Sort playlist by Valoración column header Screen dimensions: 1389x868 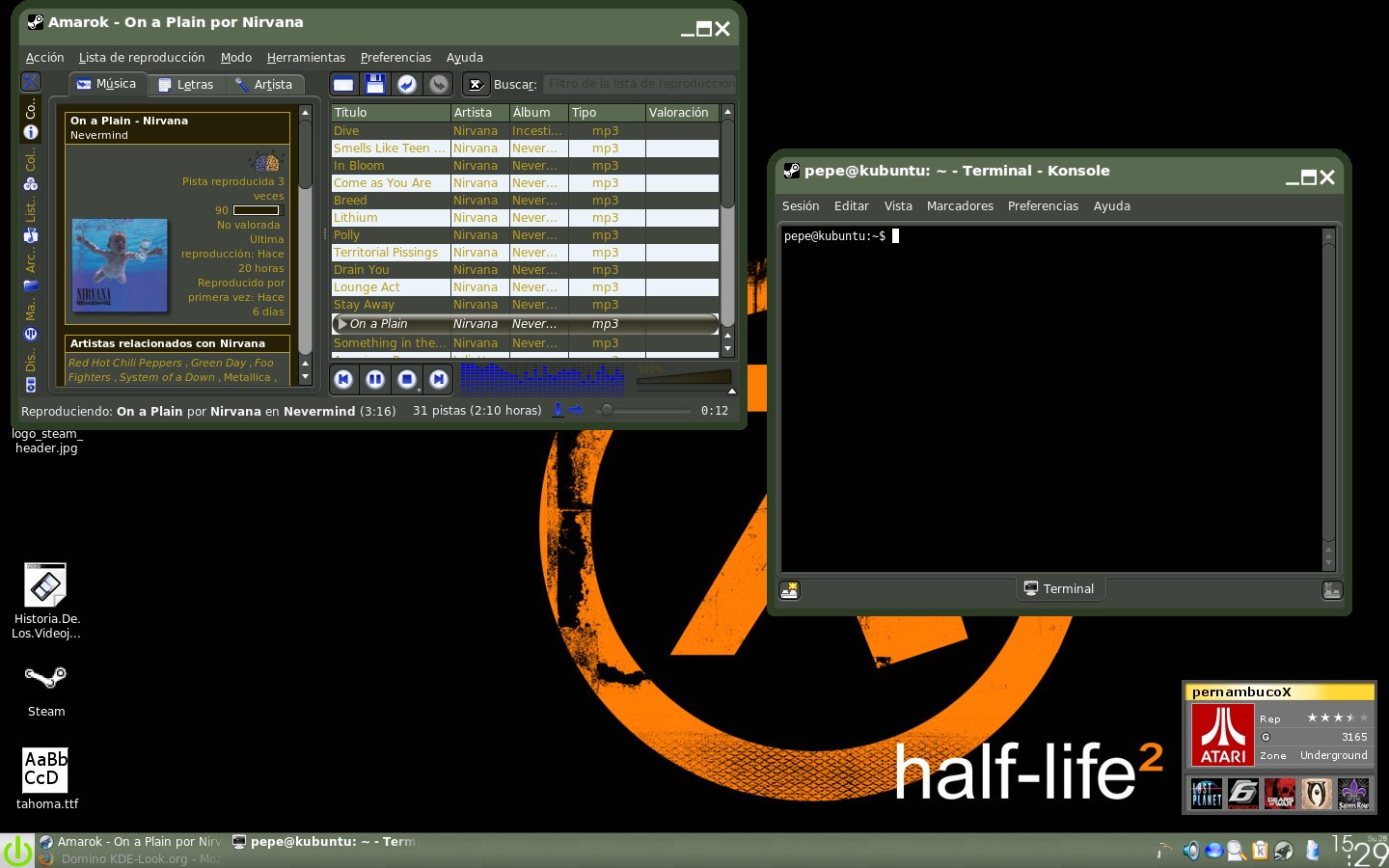pyautogui.click(x=682, y=113)
